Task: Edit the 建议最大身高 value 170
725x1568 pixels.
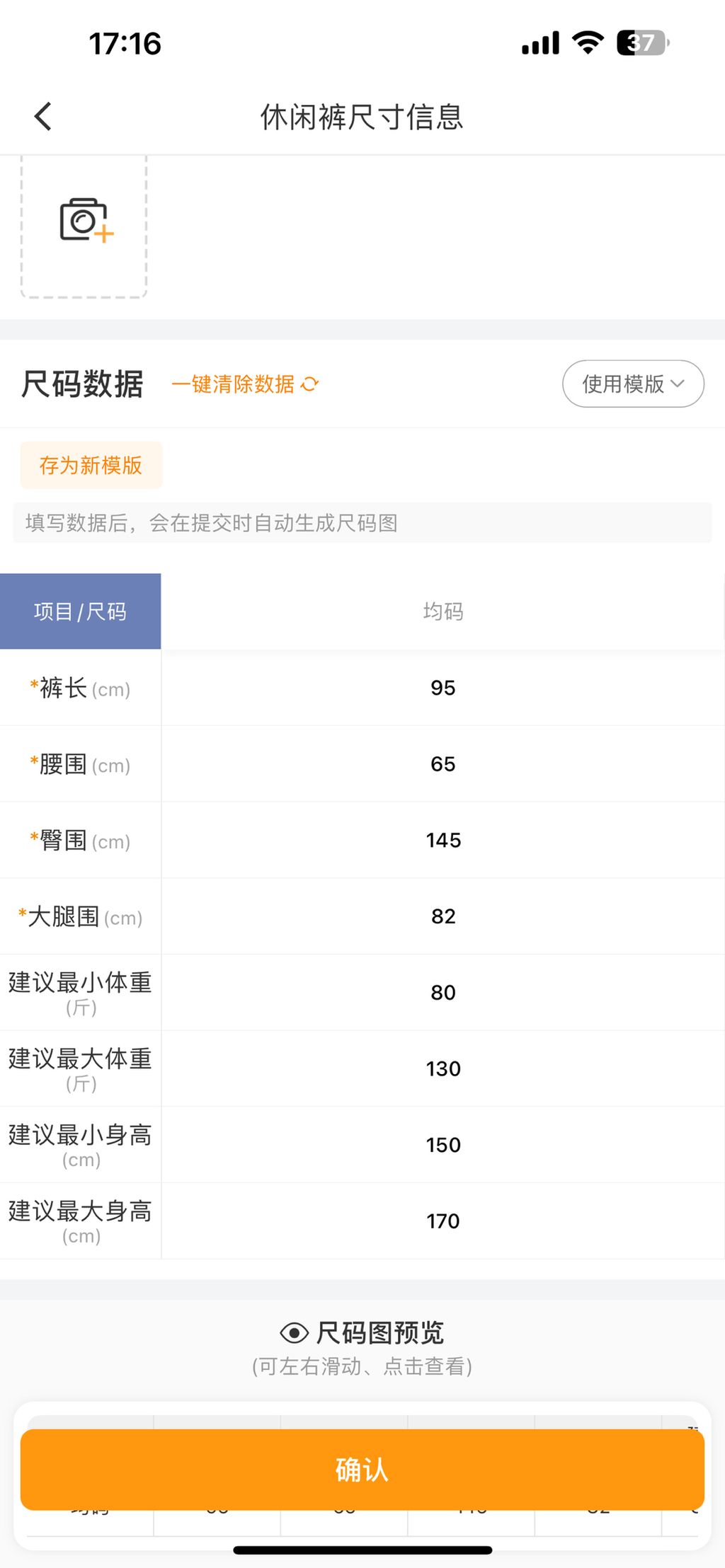Action: pyautogui.click(x=443, y=1221)
